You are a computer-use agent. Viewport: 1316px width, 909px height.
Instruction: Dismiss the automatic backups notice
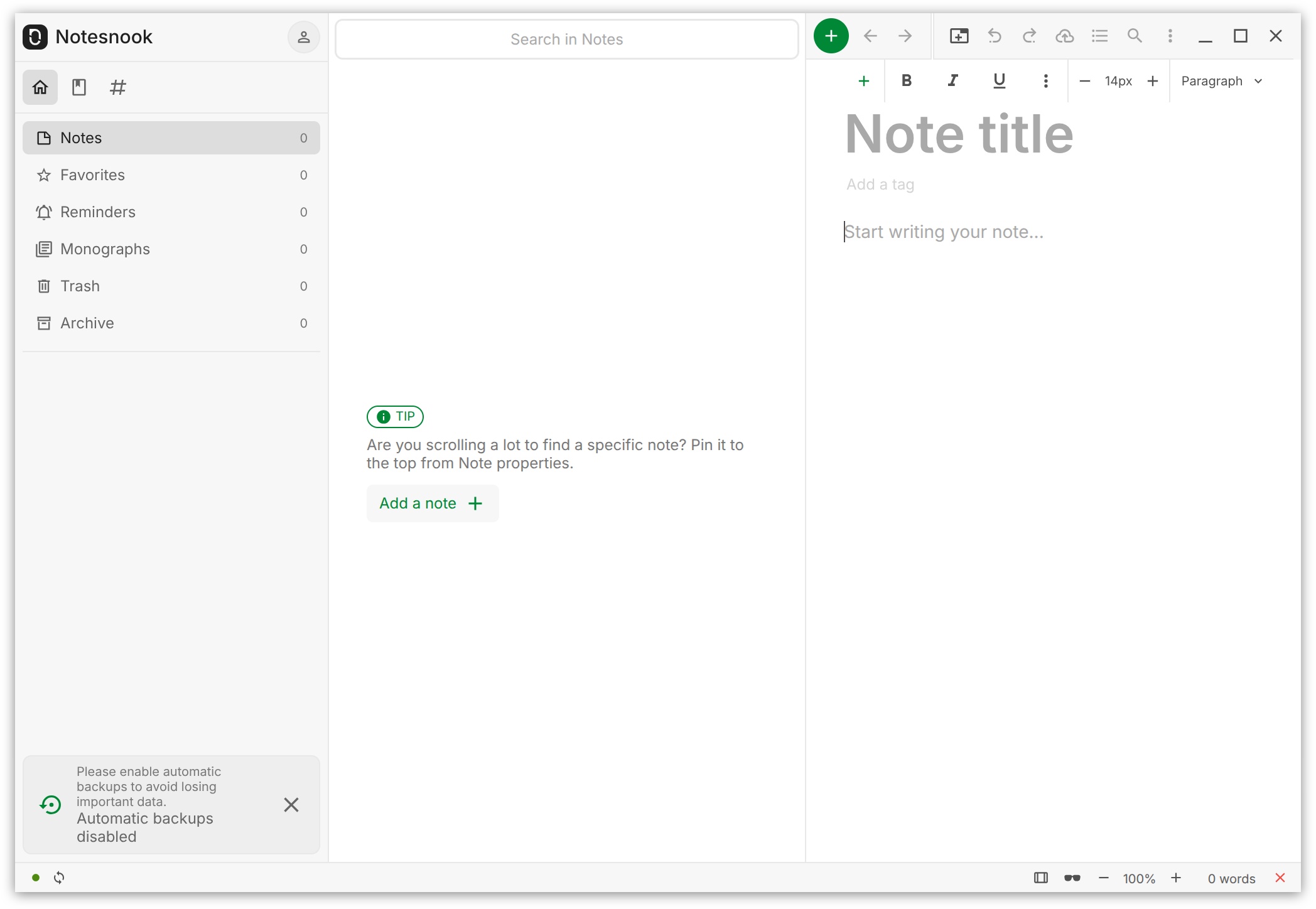(x=291, y=805)
